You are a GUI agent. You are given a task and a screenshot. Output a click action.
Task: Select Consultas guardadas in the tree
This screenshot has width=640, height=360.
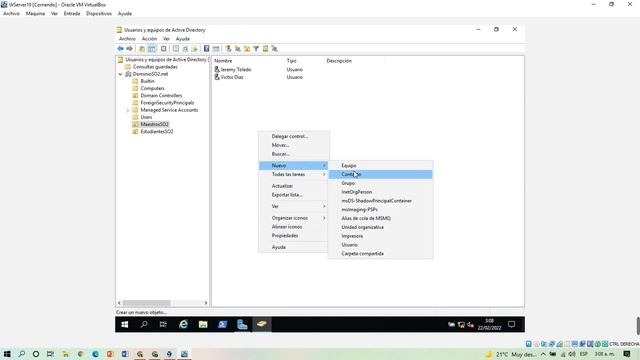point(155,67)
